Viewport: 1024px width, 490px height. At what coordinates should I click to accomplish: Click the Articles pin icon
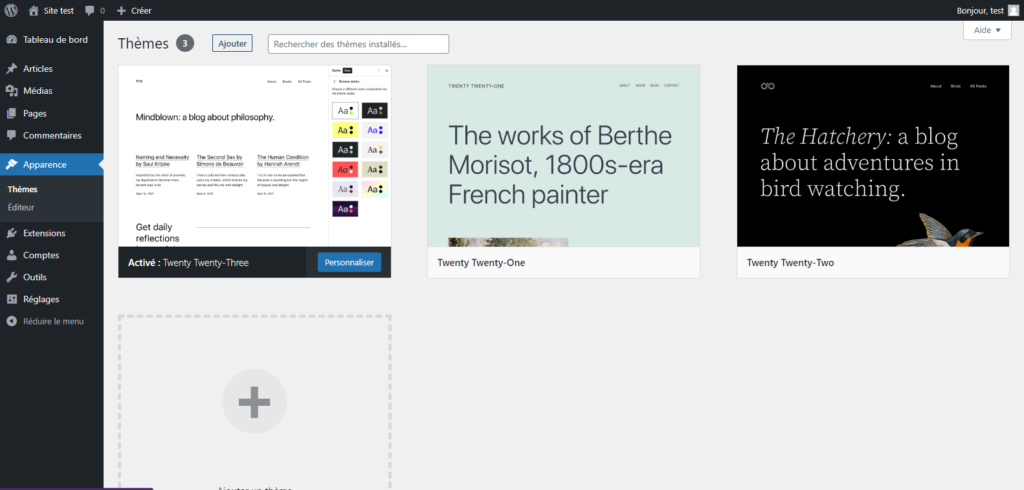pos(11,69)
